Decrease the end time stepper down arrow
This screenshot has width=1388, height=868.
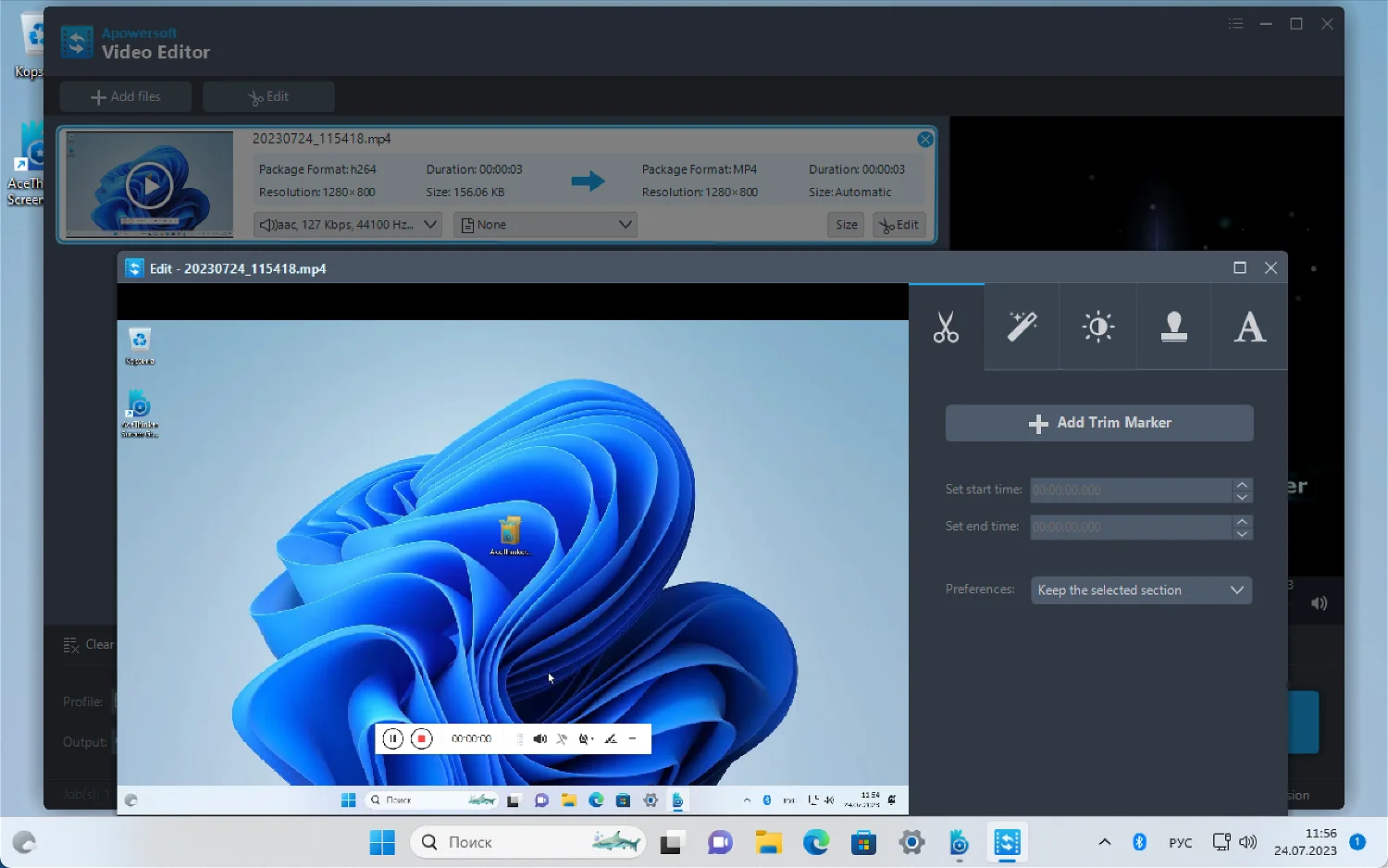(x=1243, y=534)
